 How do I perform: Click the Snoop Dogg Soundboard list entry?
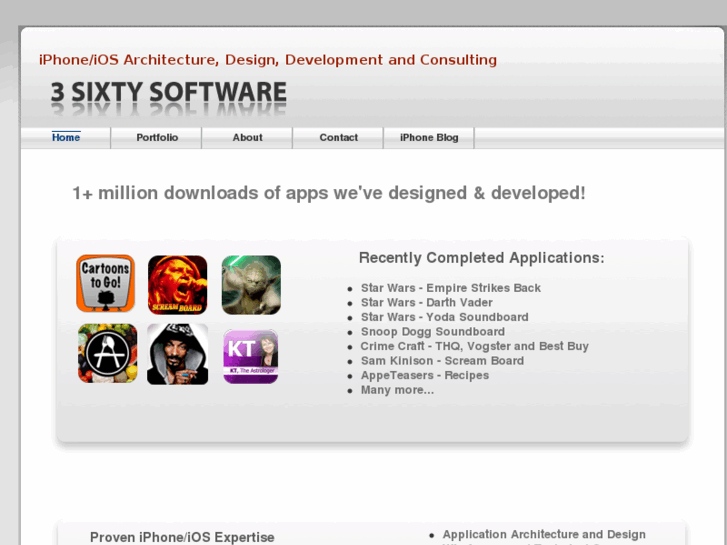pyautogui.click(x=432, y=332)
